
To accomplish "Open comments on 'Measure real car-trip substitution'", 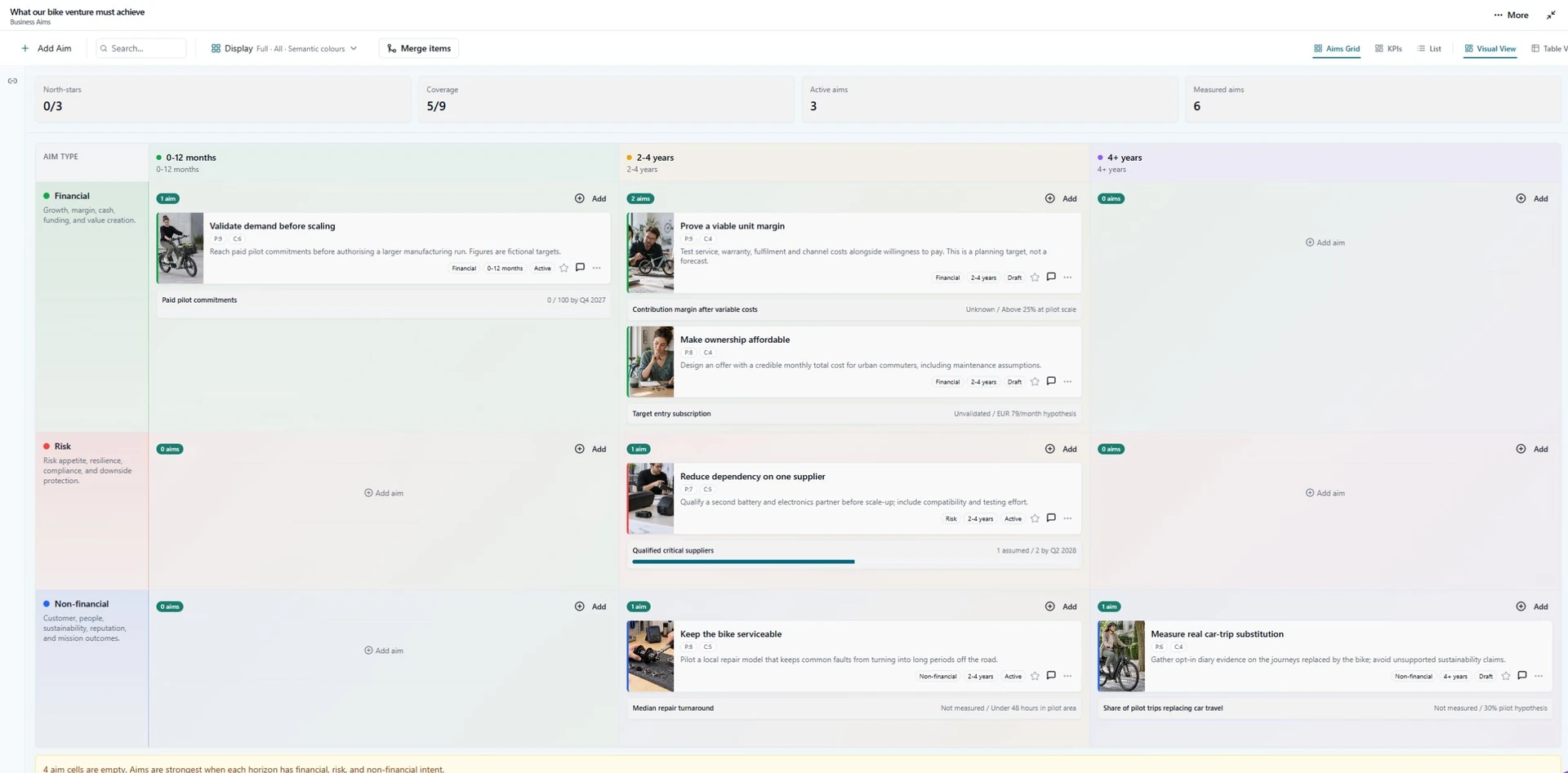I will [x=1522, y=676].
